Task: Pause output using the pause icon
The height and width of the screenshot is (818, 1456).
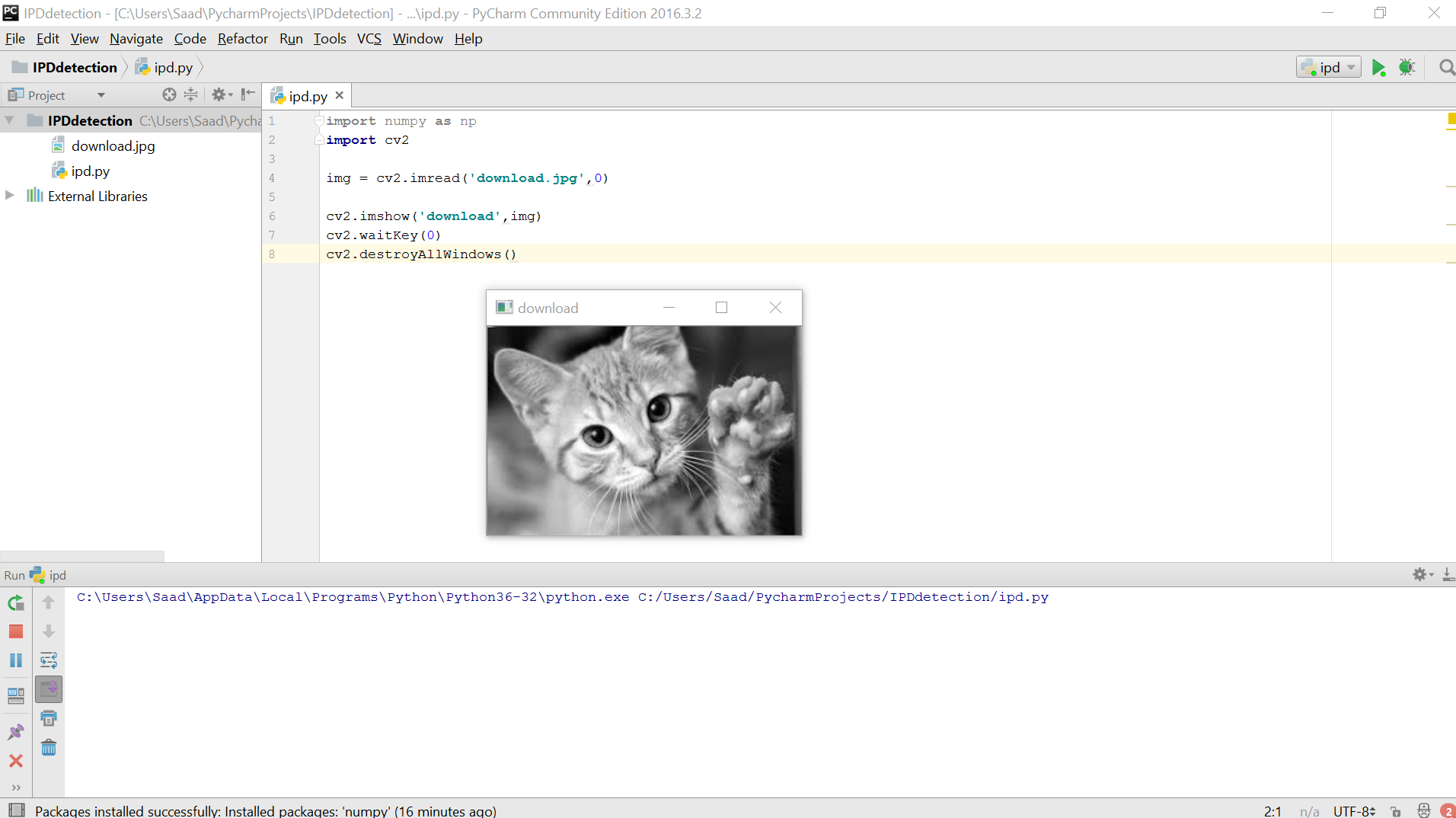Action: (x=16, y=660)
